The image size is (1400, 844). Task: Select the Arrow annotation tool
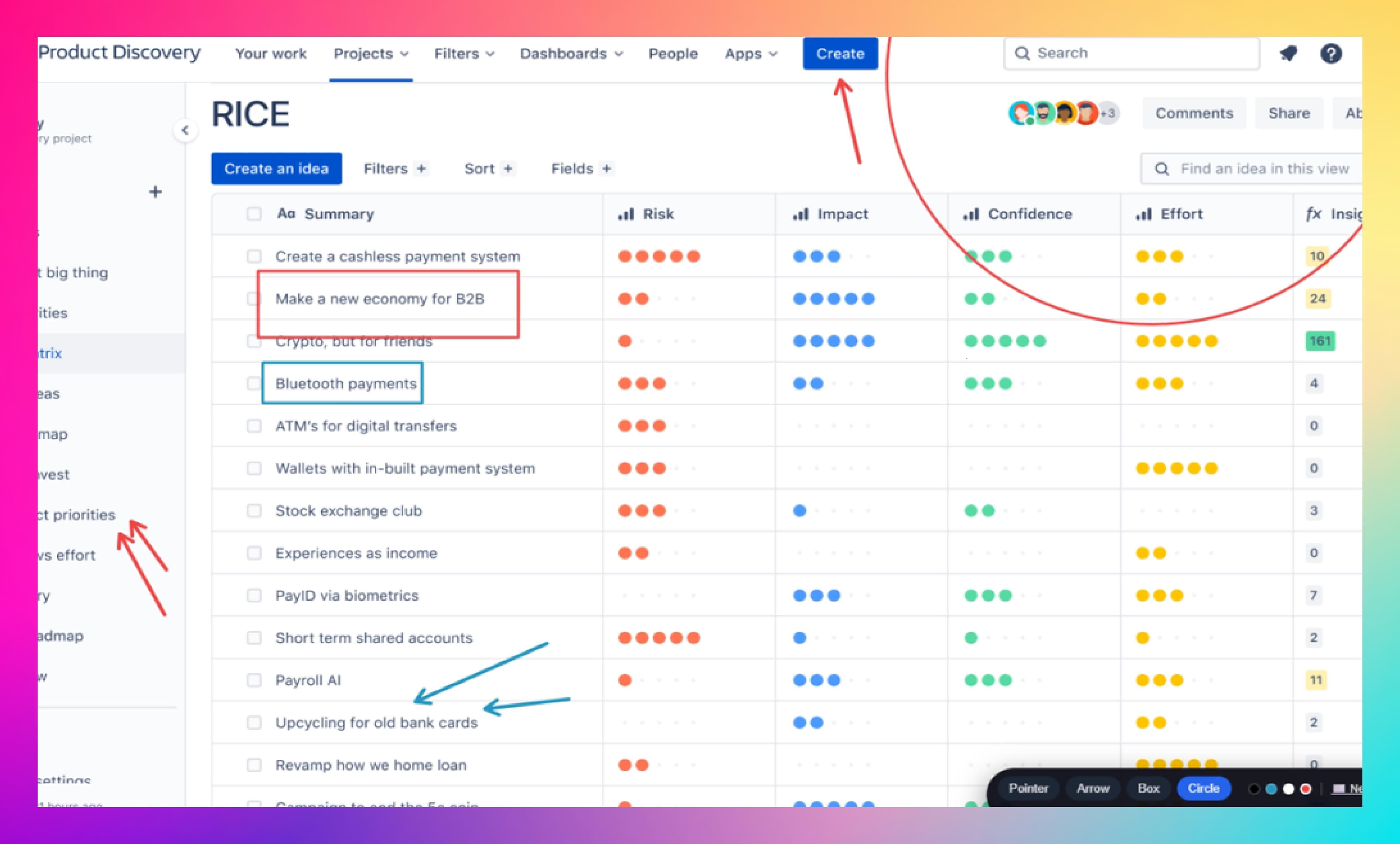pyautogui.click(x=1093, y=788)
